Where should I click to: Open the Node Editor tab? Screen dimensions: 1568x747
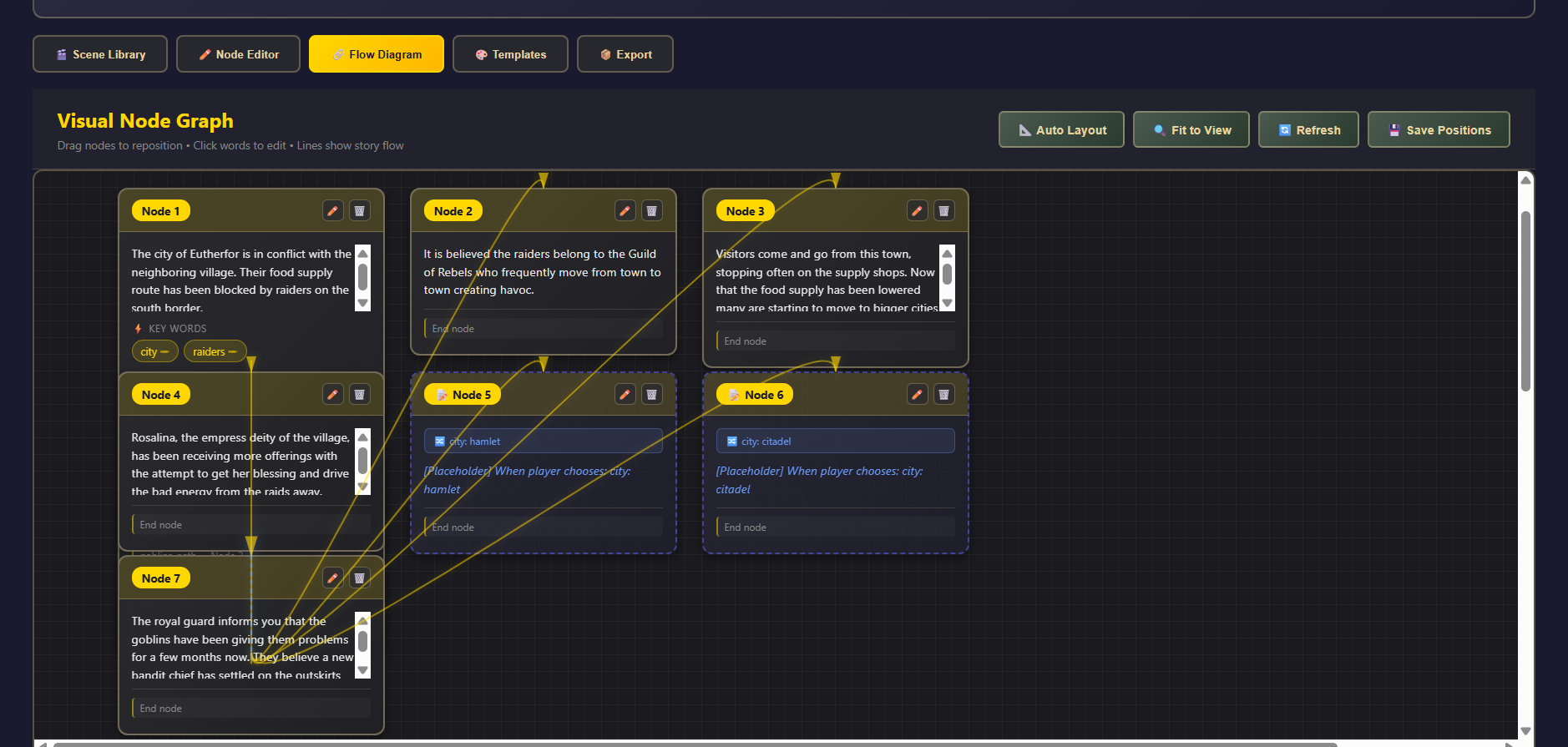238,54
